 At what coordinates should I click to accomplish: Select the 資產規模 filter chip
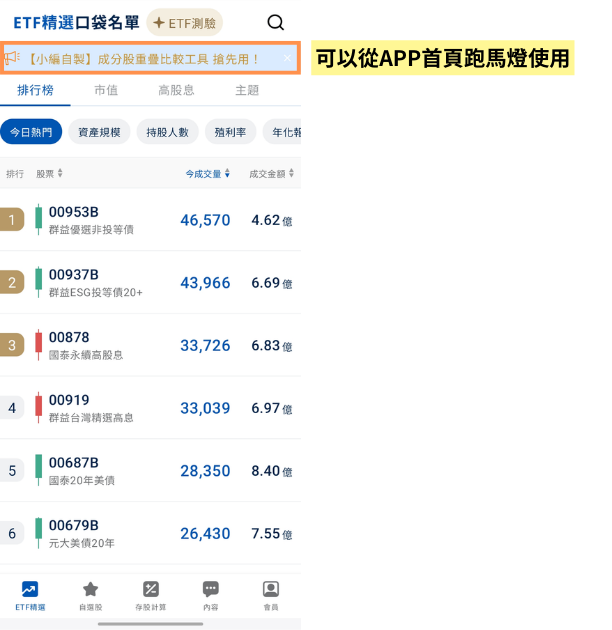pyautogui.click(x=99, y=132)
